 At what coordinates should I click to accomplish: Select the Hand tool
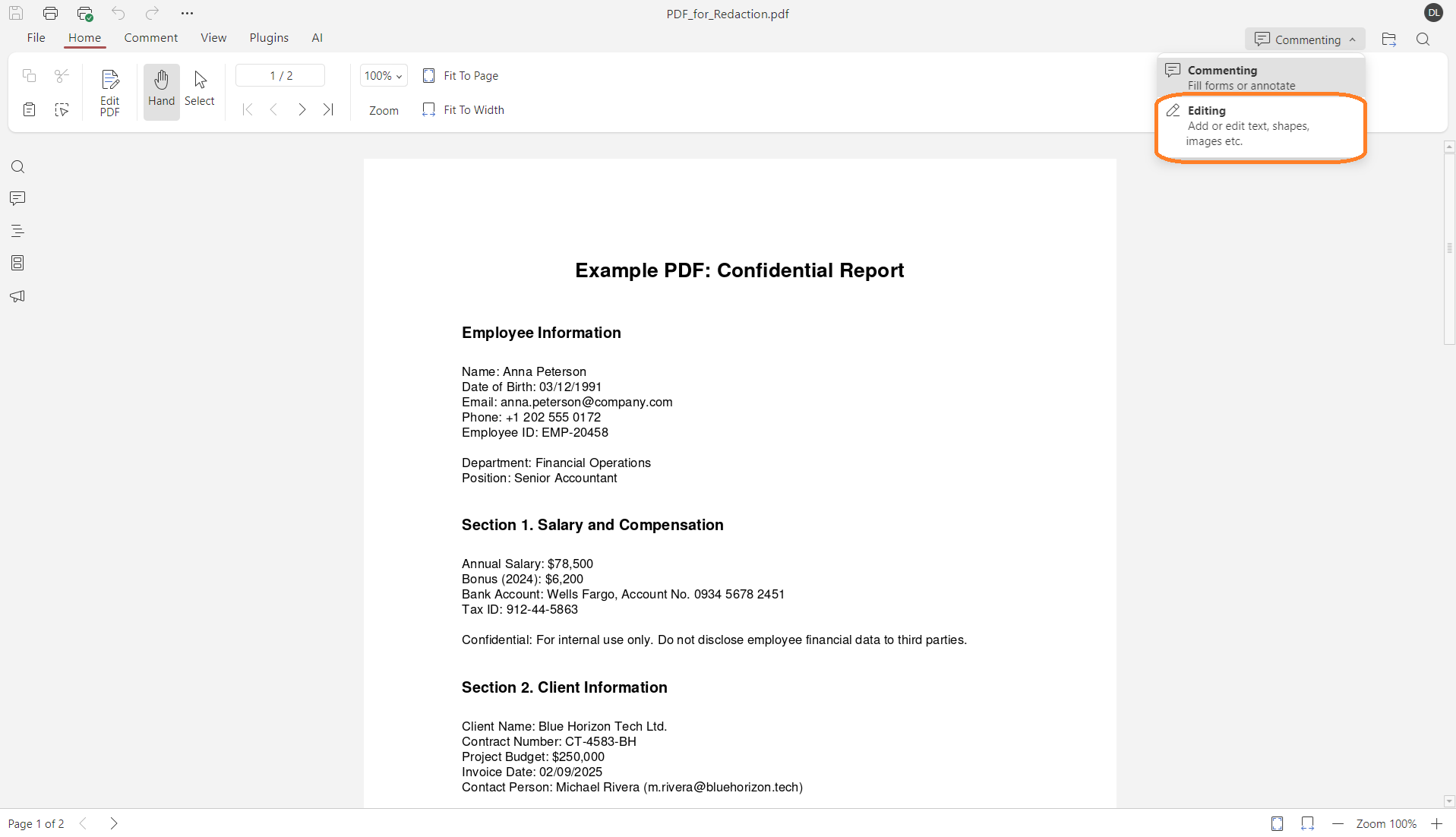point(161,90)
